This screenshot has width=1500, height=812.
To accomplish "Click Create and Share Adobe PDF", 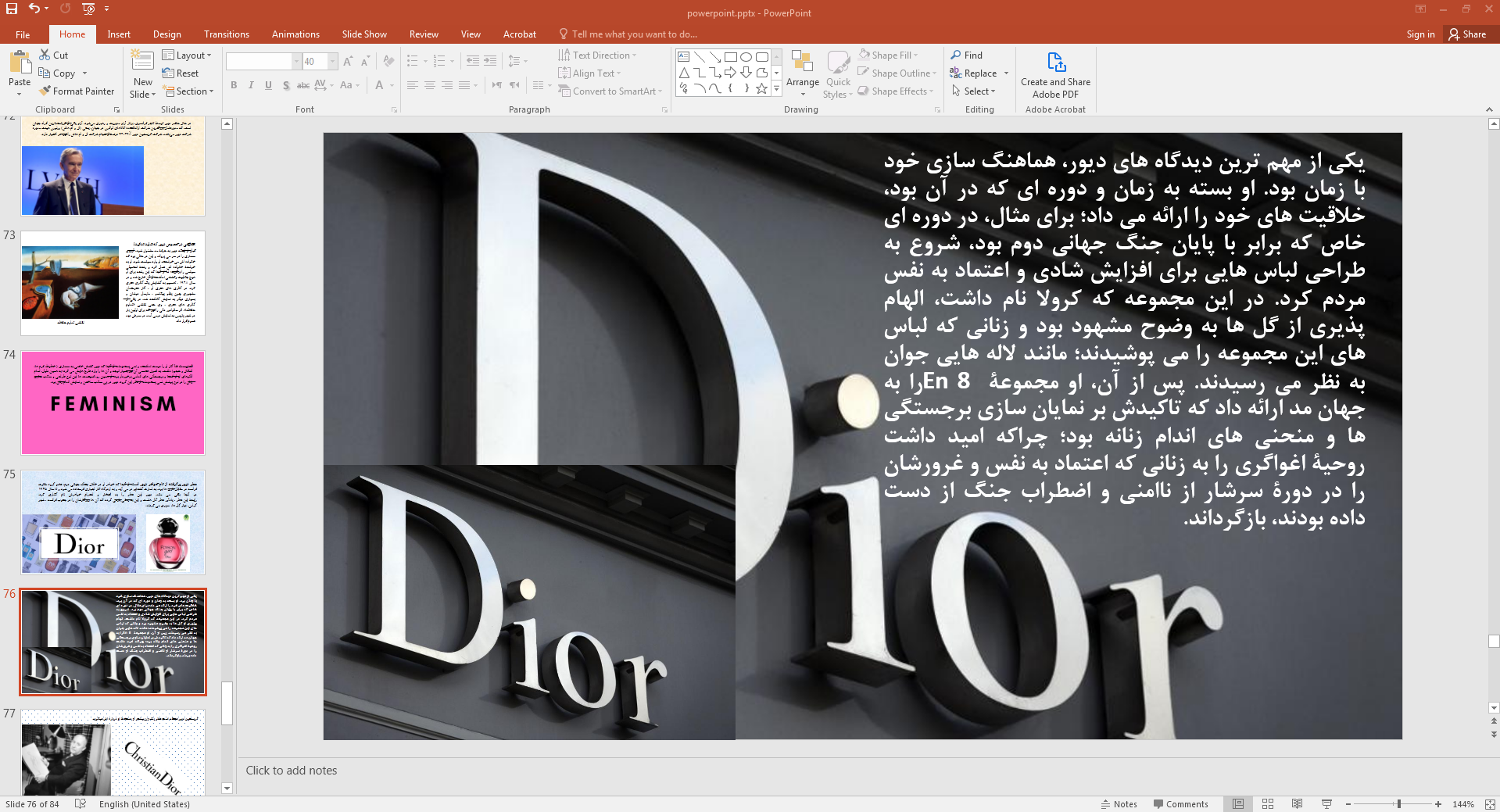I will click(x=1054, y=75).
